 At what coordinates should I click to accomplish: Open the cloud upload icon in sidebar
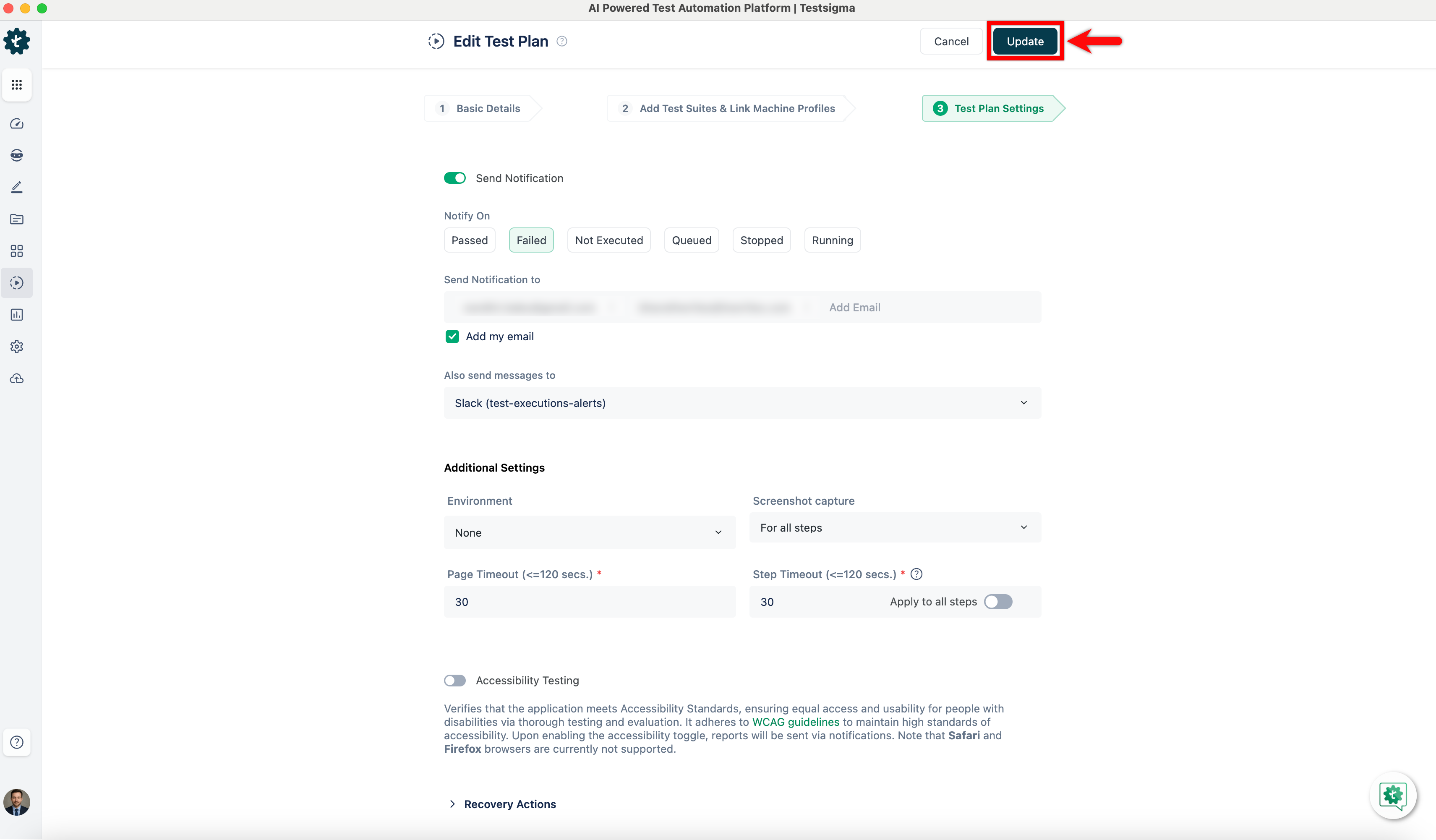16,378
